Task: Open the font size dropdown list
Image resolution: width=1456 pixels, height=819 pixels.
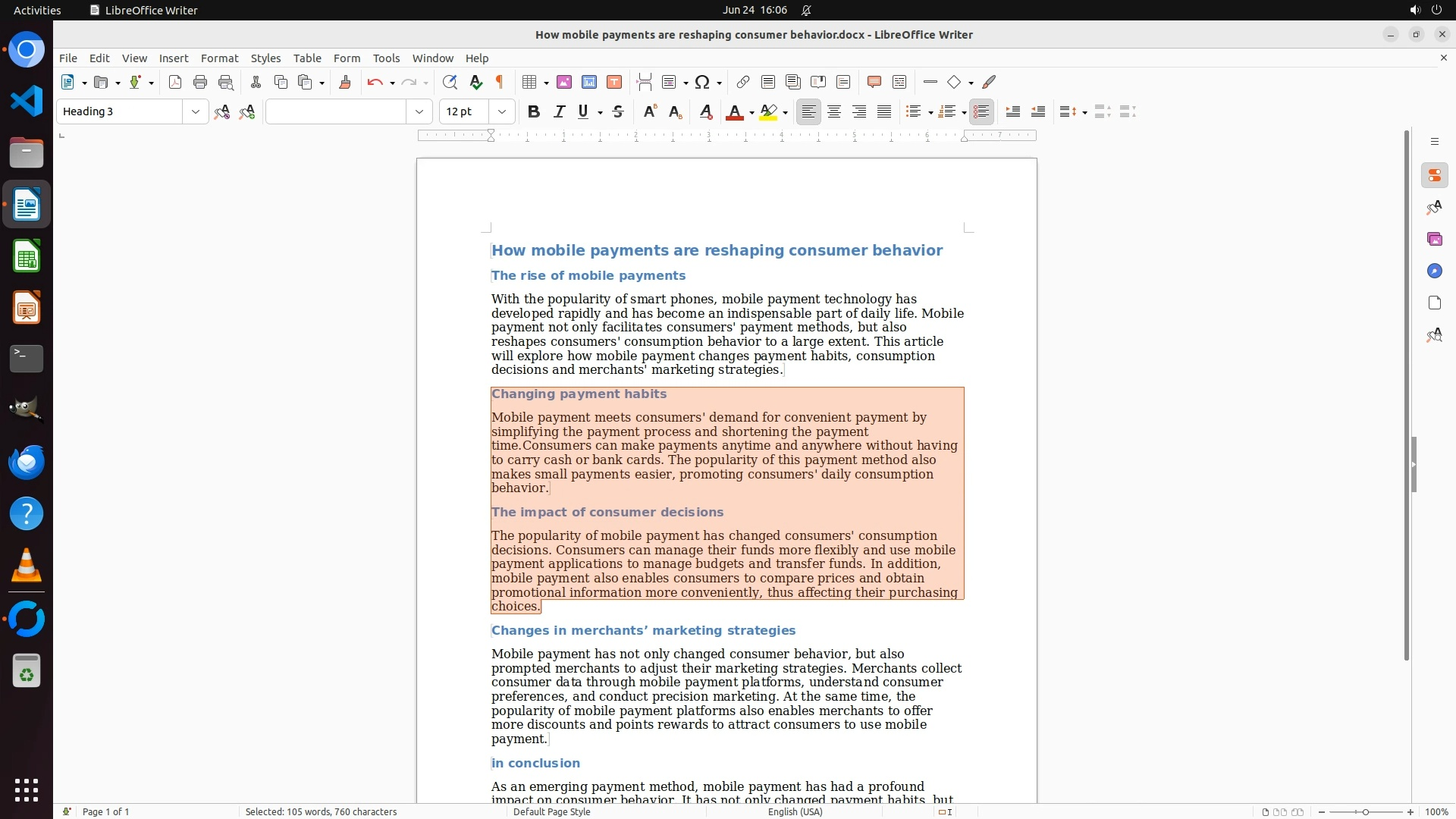Action: click(x=501, y=111)
